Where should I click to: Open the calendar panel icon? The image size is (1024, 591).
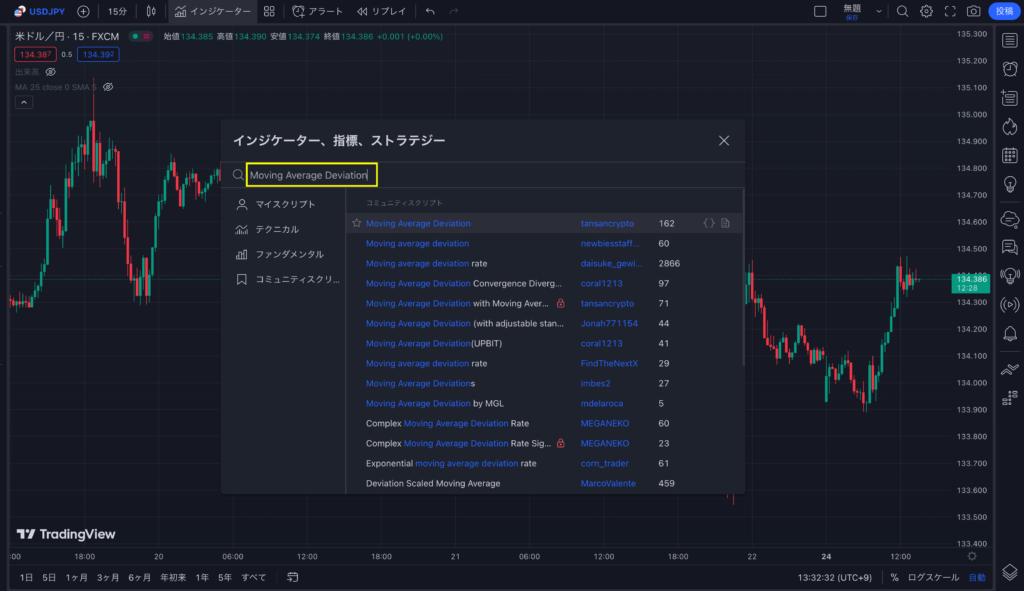point(1010,155)
